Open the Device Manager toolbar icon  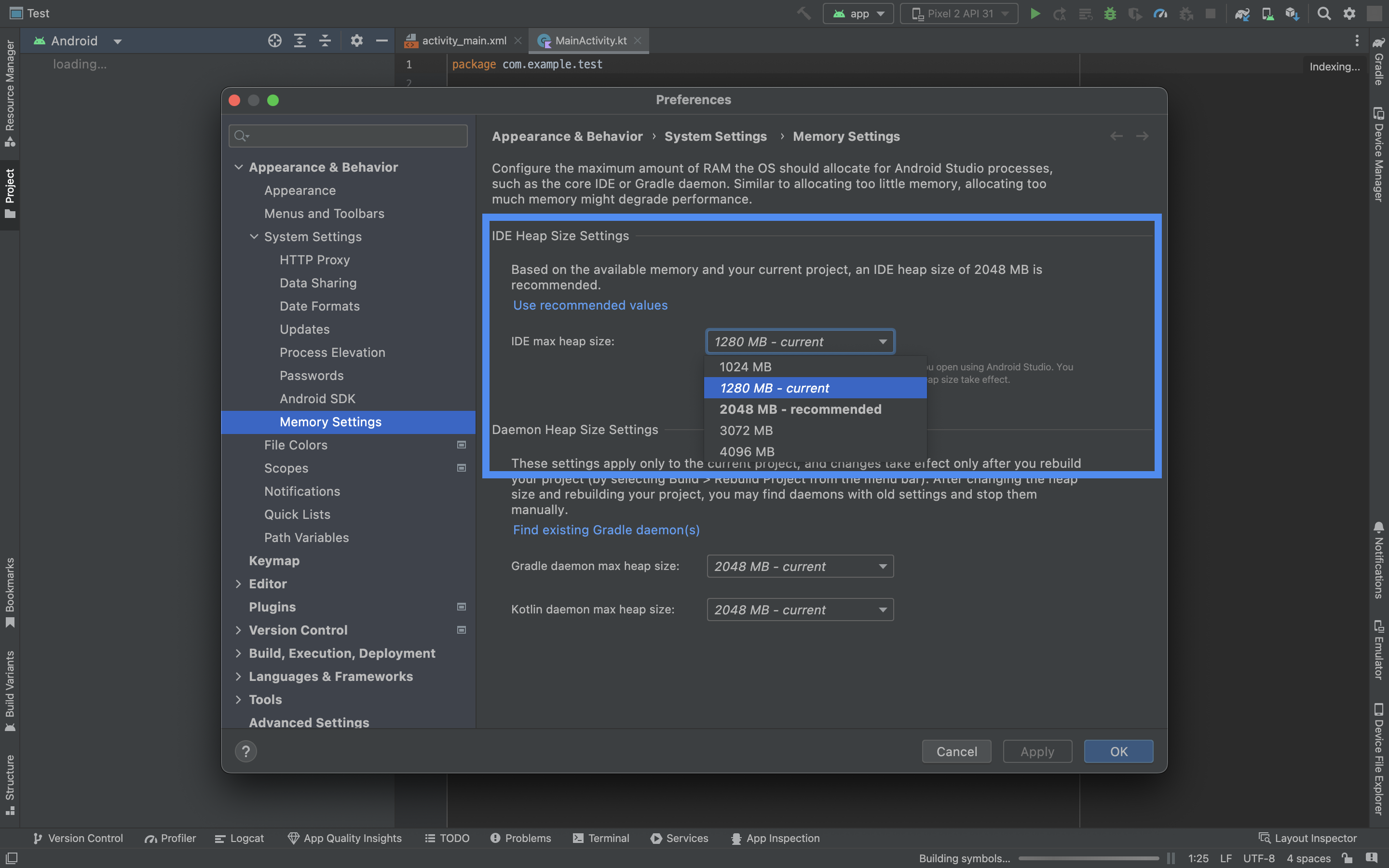(x=1267, y=13)
